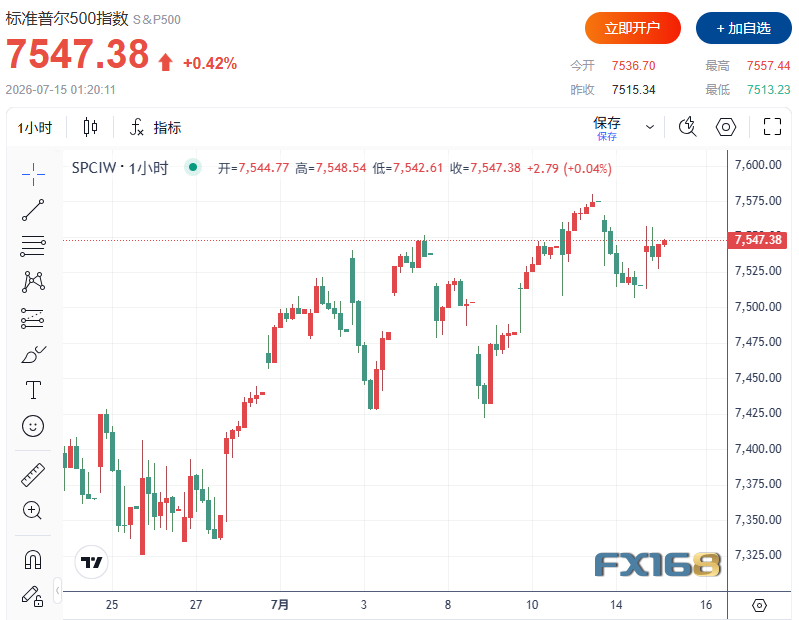
Task: Open the 1小时 interval selector
Action: coord(35,127)
